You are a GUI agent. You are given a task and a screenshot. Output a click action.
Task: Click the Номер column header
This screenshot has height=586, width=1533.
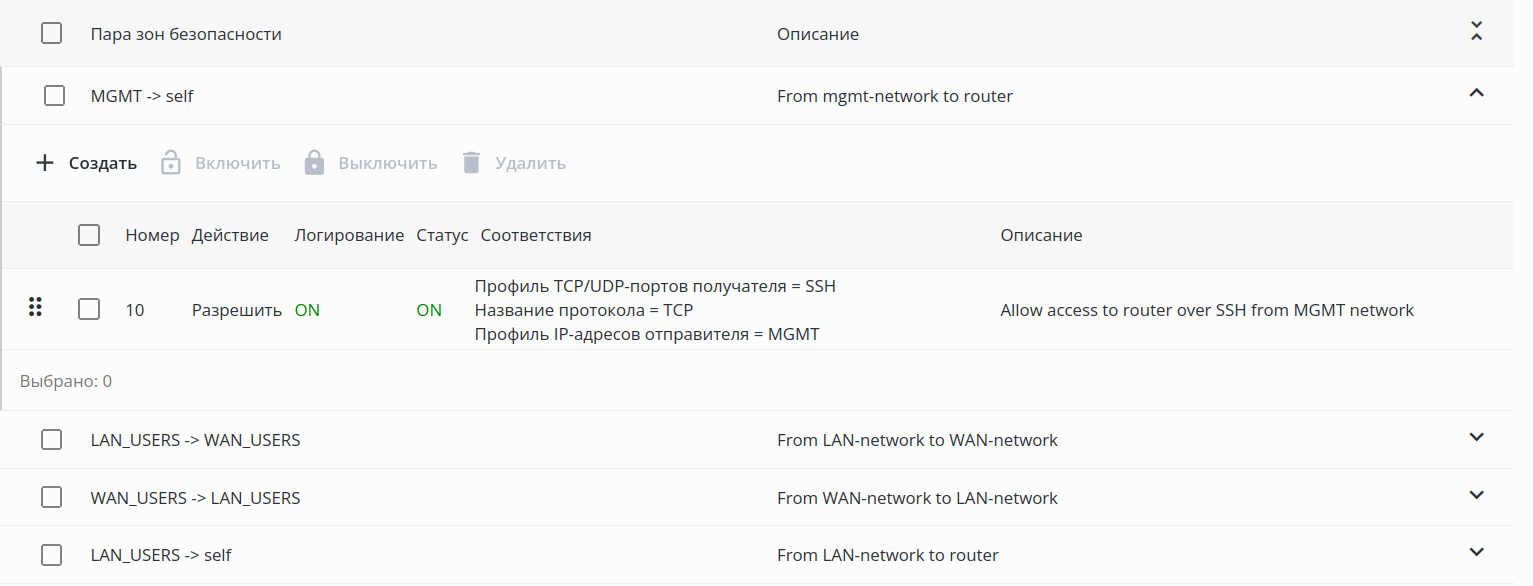pos(152,236)
